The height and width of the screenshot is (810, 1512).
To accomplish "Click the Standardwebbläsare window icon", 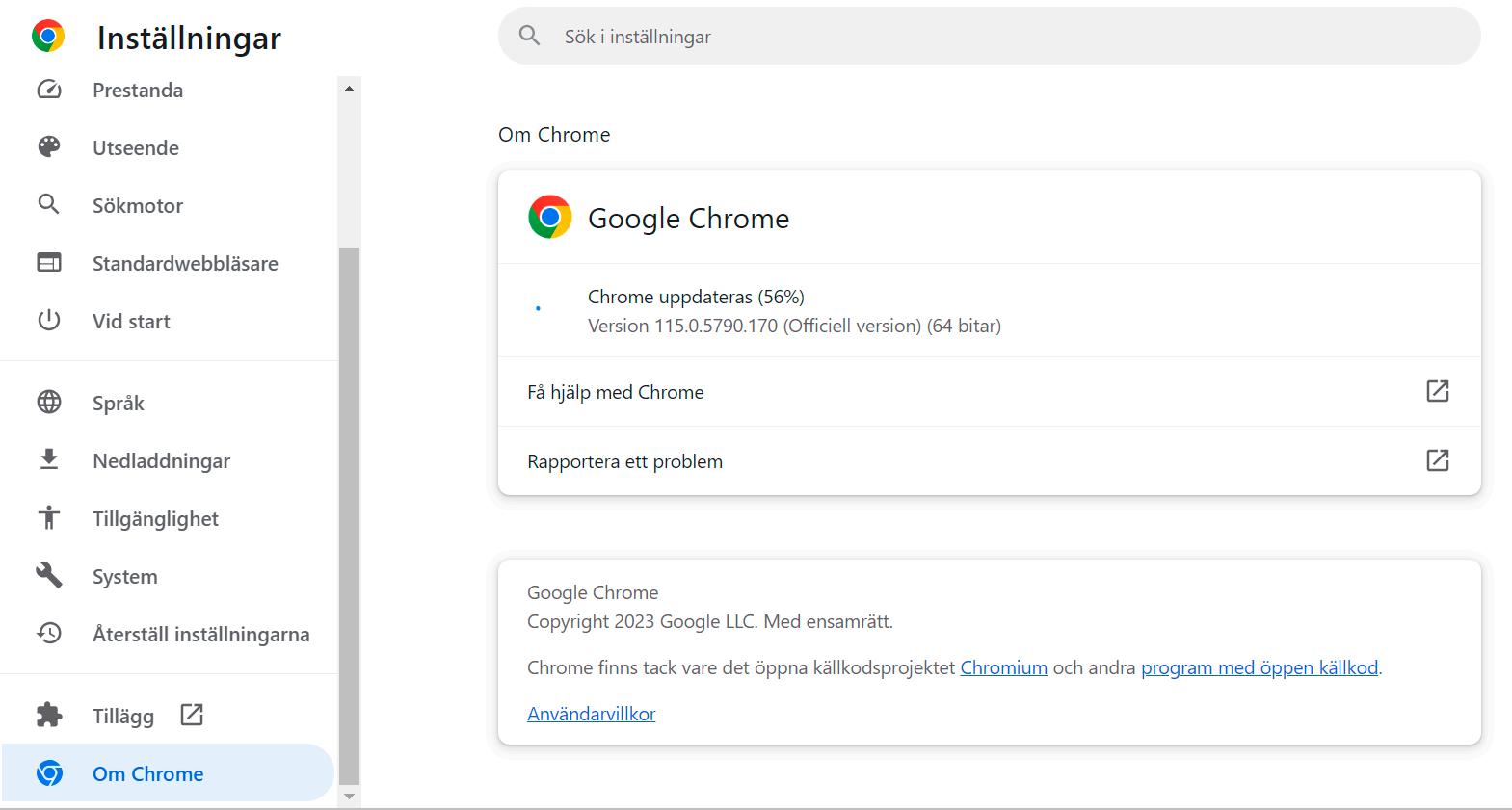I will (49, 262).
